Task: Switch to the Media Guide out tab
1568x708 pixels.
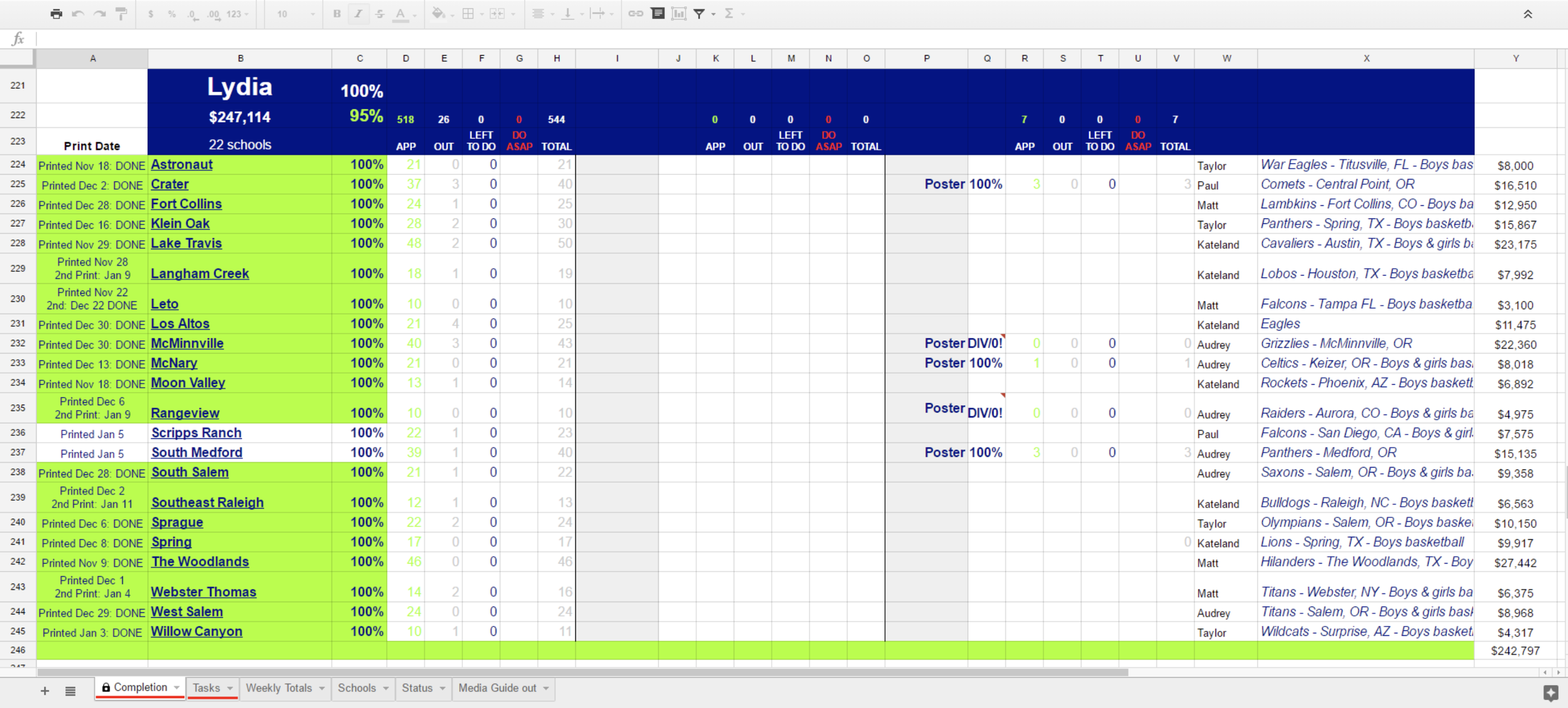Action: click(497, 688)
